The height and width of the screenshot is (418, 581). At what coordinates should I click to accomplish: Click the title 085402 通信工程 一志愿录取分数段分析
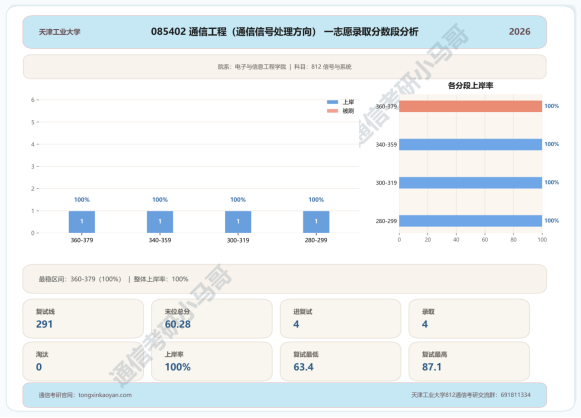click(284, 32)
